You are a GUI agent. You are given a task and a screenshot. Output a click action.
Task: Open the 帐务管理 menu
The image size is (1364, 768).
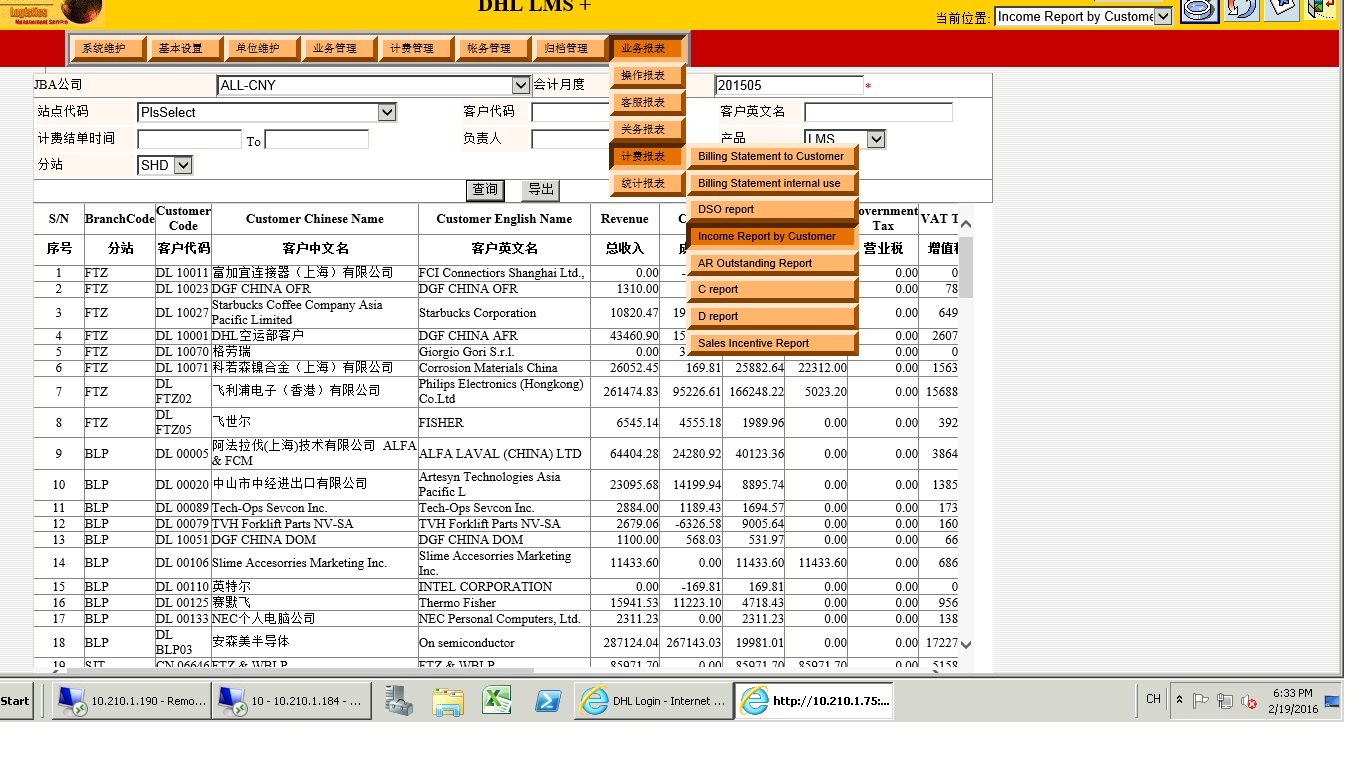click(492, 48)
